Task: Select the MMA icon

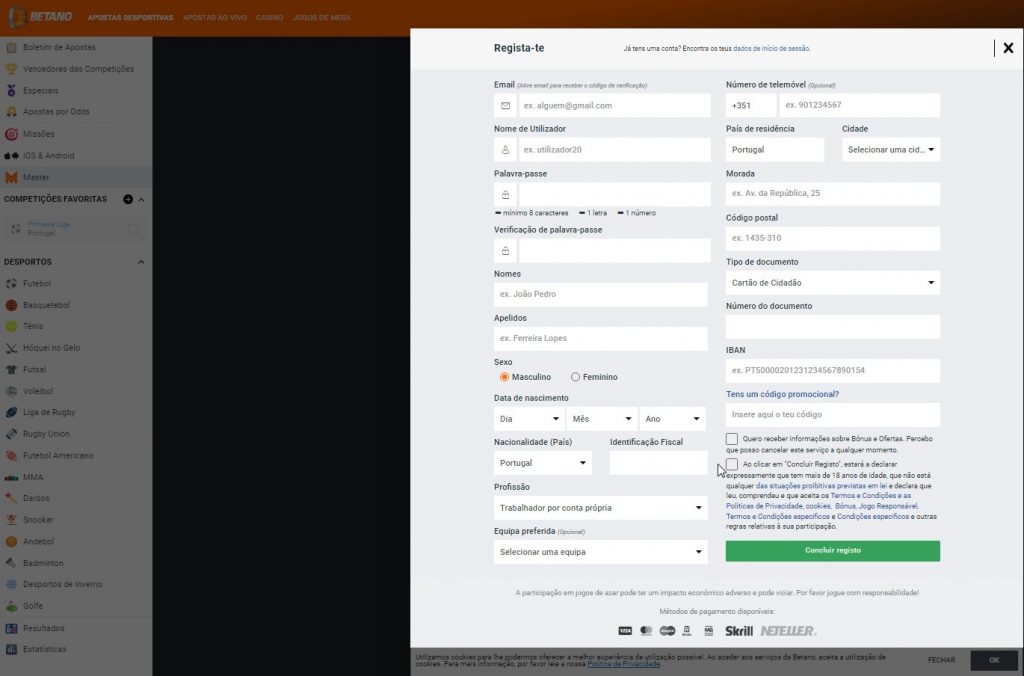Action: pyautogui.click(x=11, y=477)
